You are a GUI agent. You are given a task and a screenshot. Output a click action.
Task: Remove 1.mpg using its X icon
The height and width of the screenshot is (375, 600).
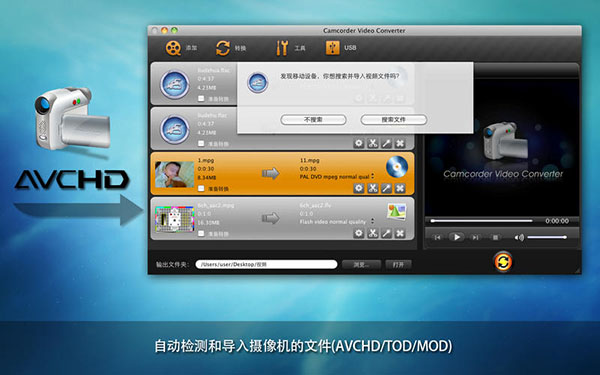click(x=400, y=188)
